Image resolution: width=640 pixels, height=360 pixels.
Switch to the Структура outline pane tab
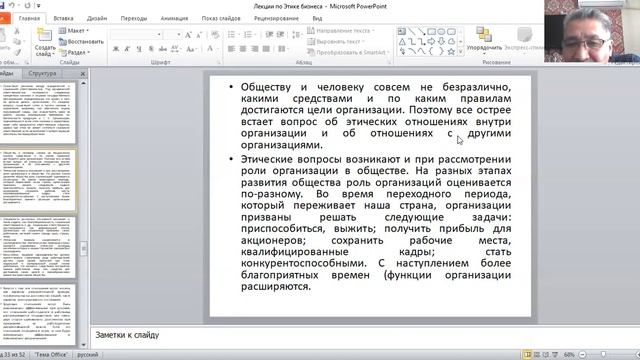42,73
